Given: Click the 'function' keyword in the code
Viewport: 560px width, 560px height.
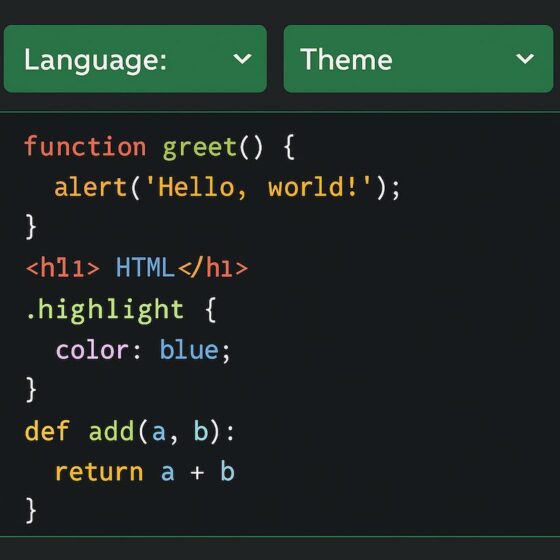Looking at the screenshot, I should [x=85, y=146].
